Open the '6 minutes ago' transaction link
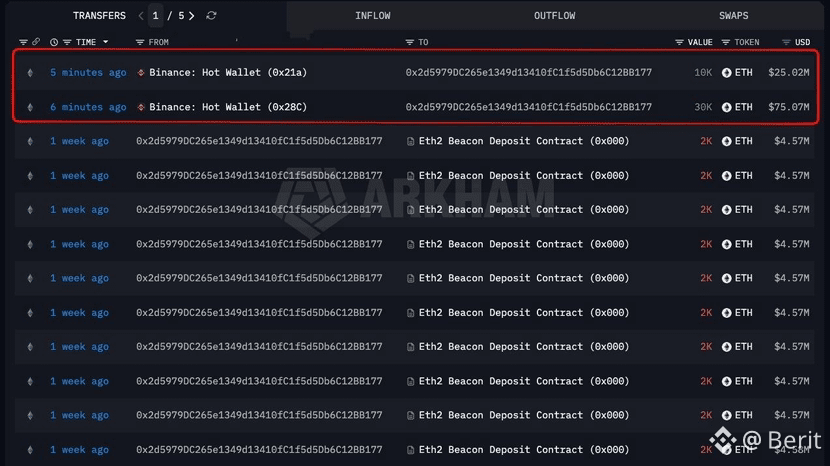Image resolution: width=830 pixels, height=466 pixels. (88, 107)
